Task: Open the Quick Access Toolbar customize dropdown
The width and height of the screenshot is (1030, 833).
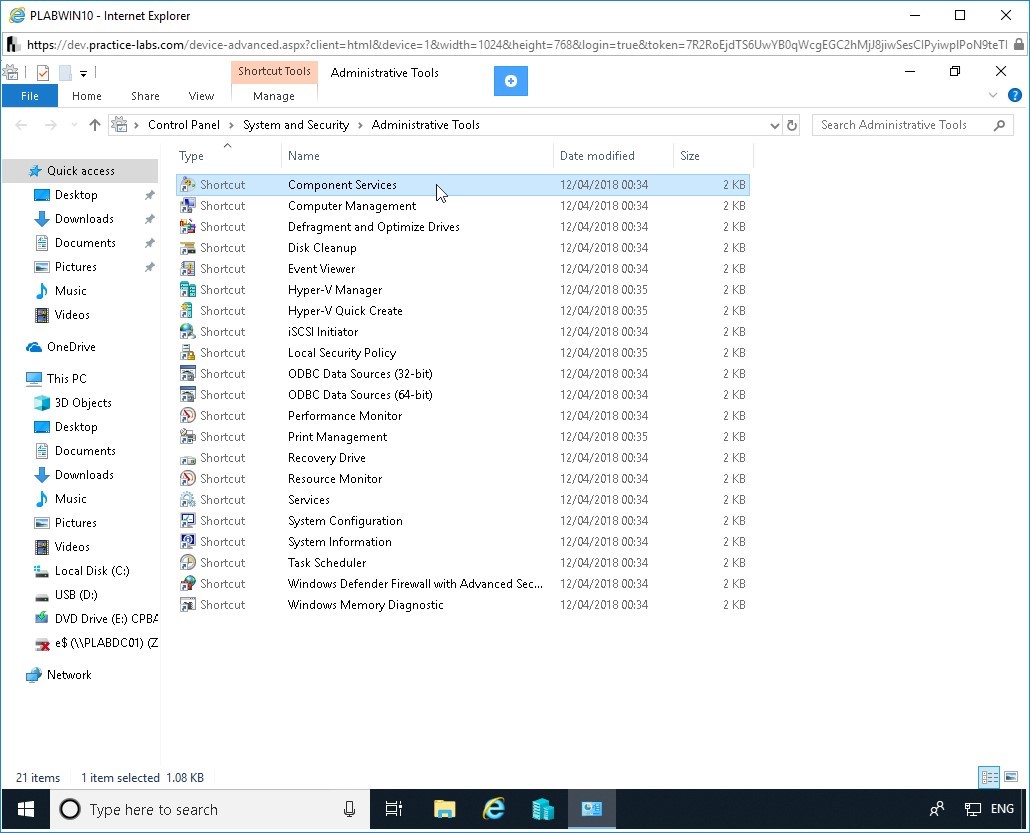Action: [x=83, y=74]
